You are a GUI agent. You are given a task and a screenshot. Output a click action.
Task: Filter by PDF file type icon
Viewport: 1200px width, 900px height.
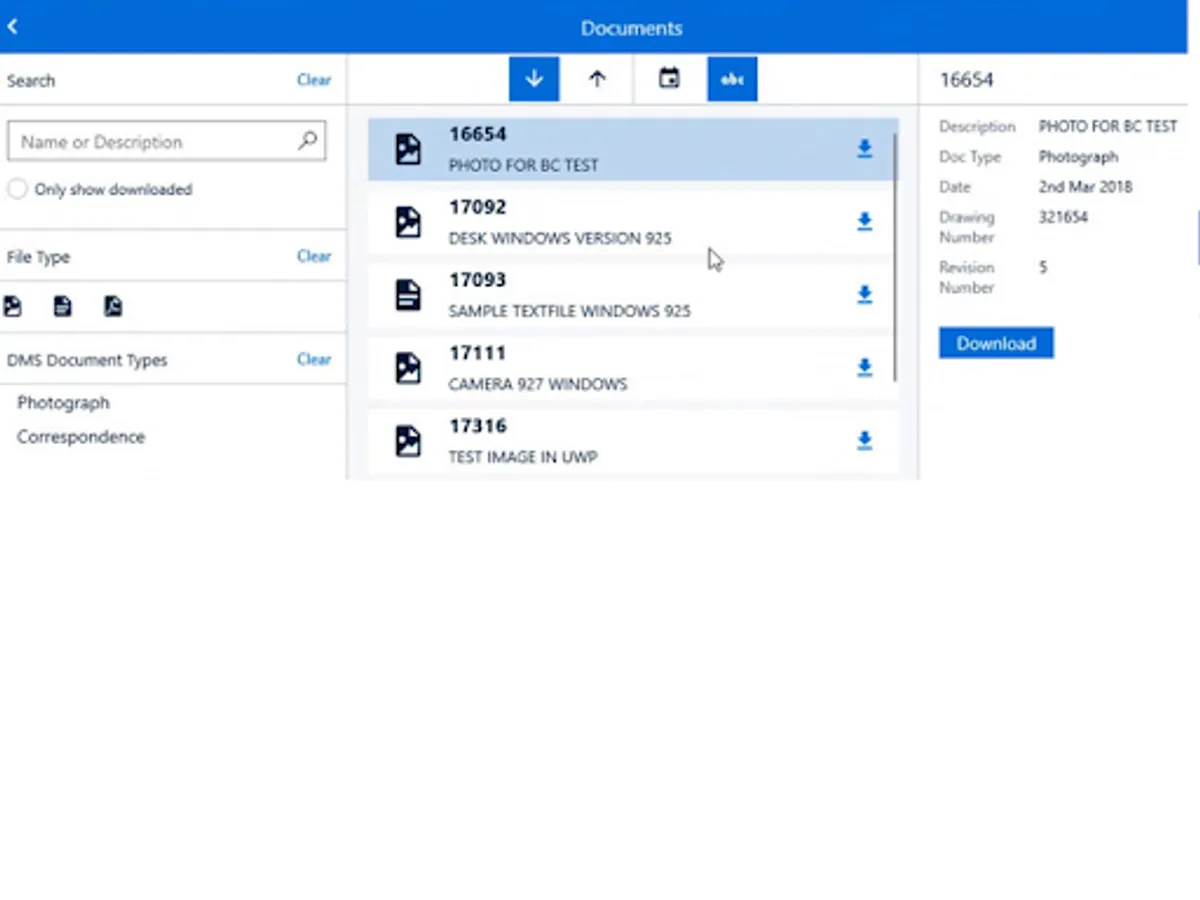pyautogui.click(x=113, y=306)
